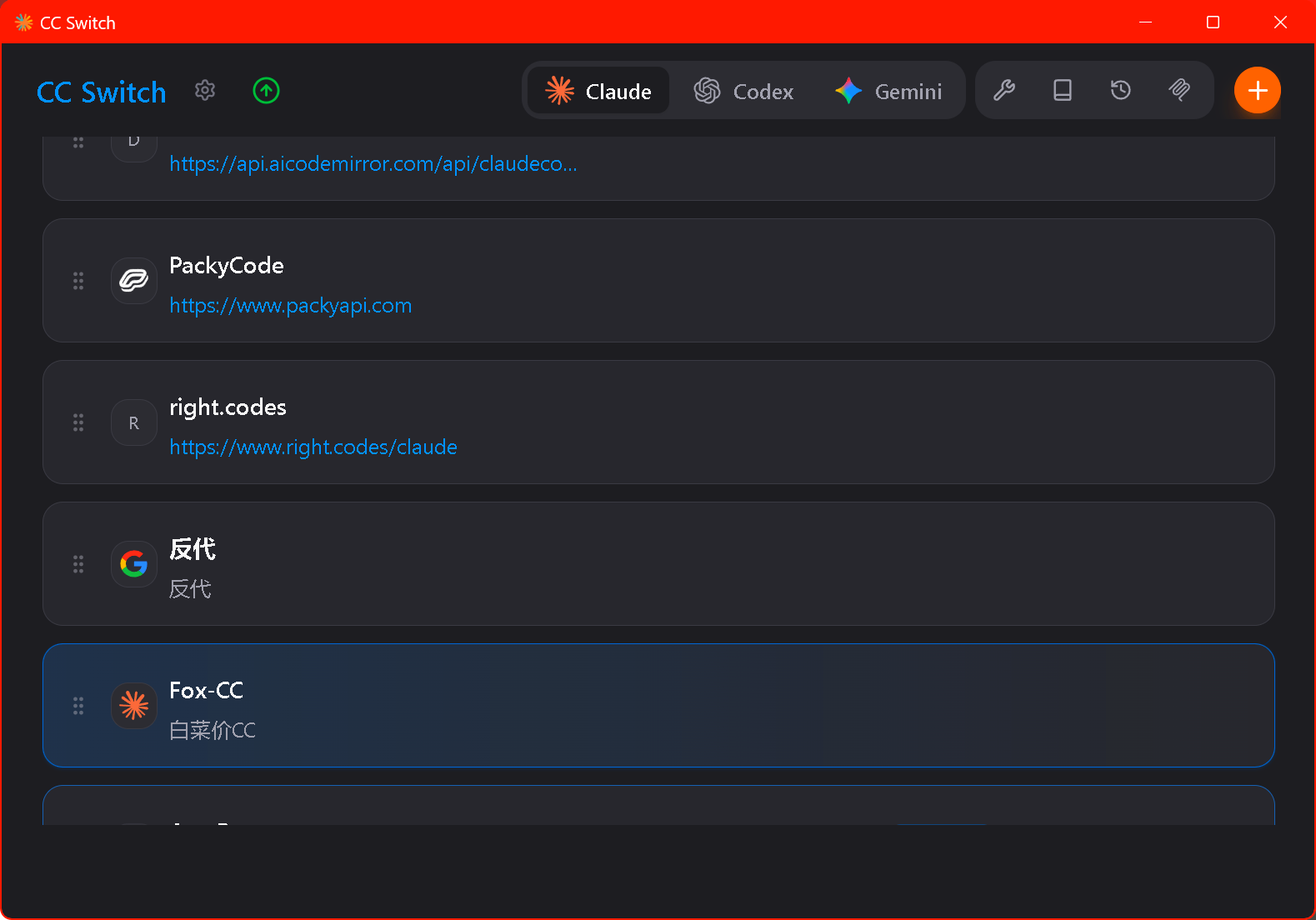This screenshot has width=1316, height=920.
Task: Switch to the Gemini tab
Action: [889, 90]
